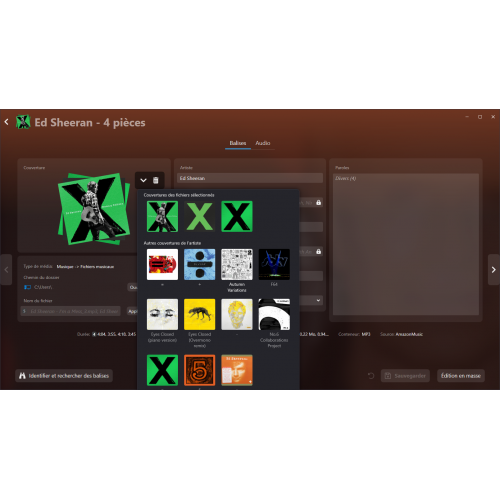Go back with the top-left arrow
The height and width of the screenshot is (500, 500).
click(x=6, y=122)
